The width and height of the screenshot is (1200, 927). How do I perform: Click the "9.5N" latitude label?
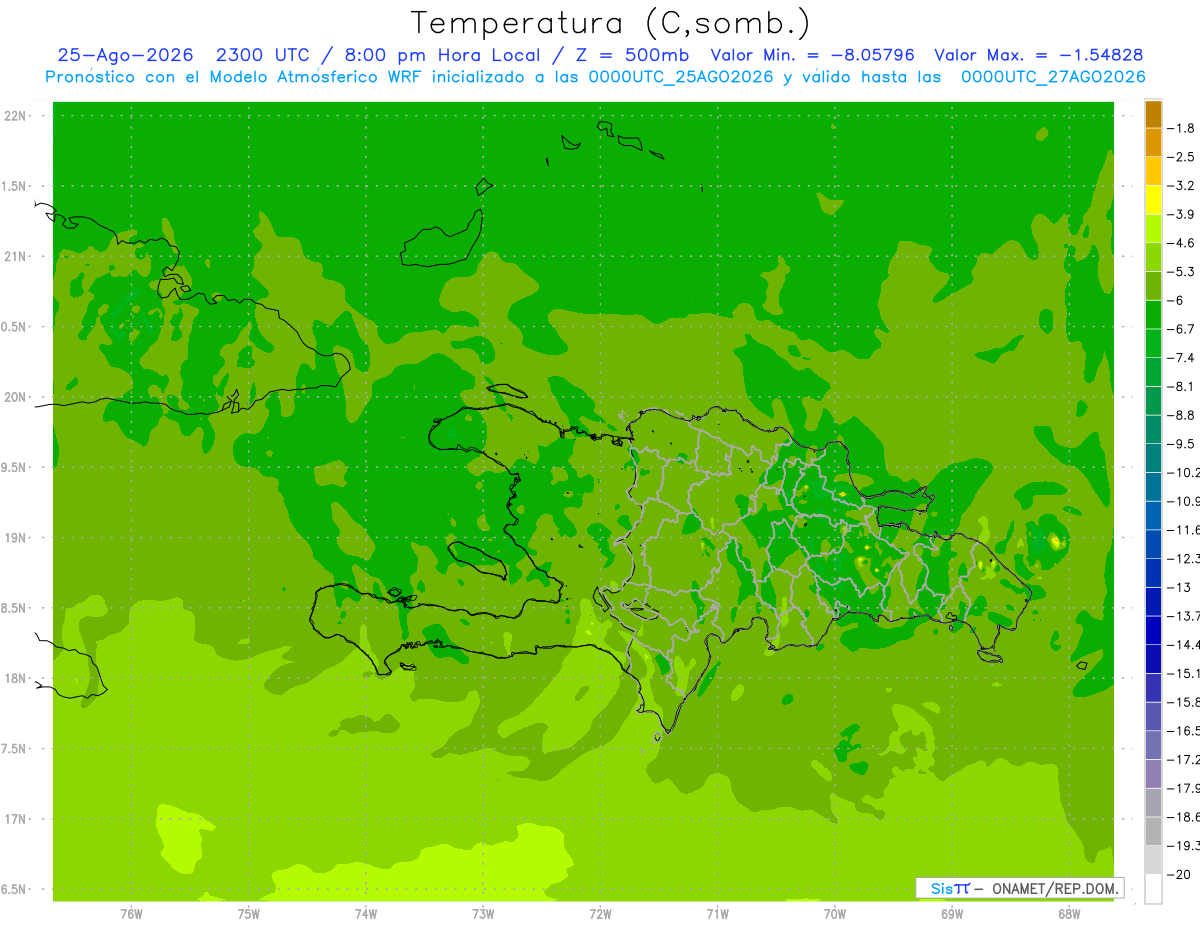point(14,468)
